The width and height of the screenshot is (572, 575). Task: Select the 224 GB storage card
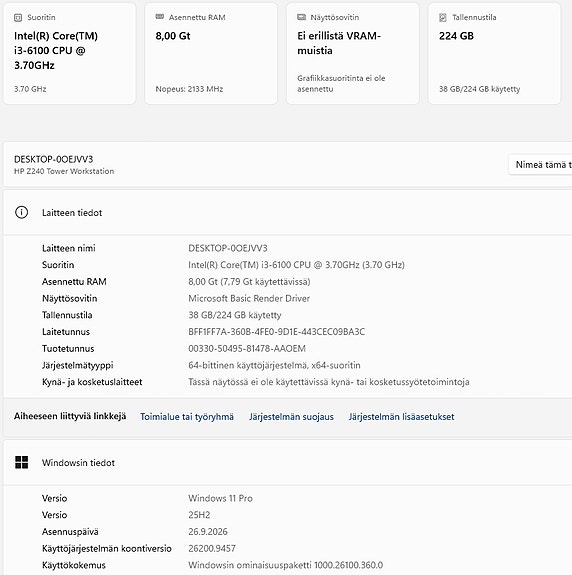[494, 54]
